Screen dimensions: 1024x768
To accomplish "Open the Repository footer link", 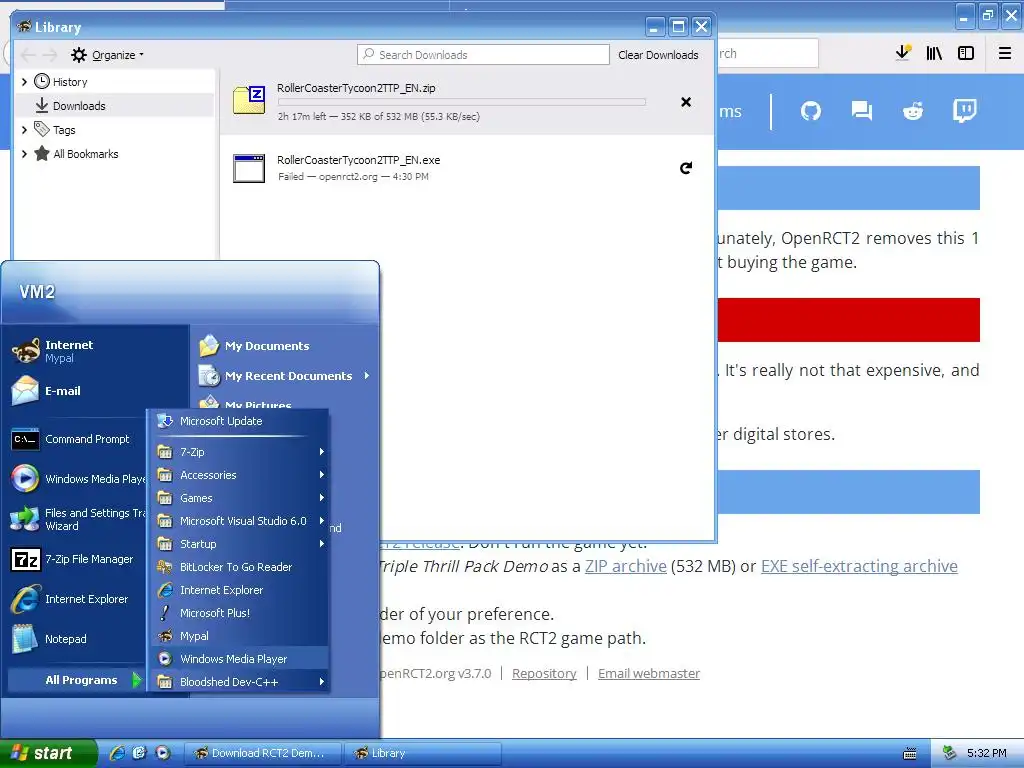I will click(544, 673).
